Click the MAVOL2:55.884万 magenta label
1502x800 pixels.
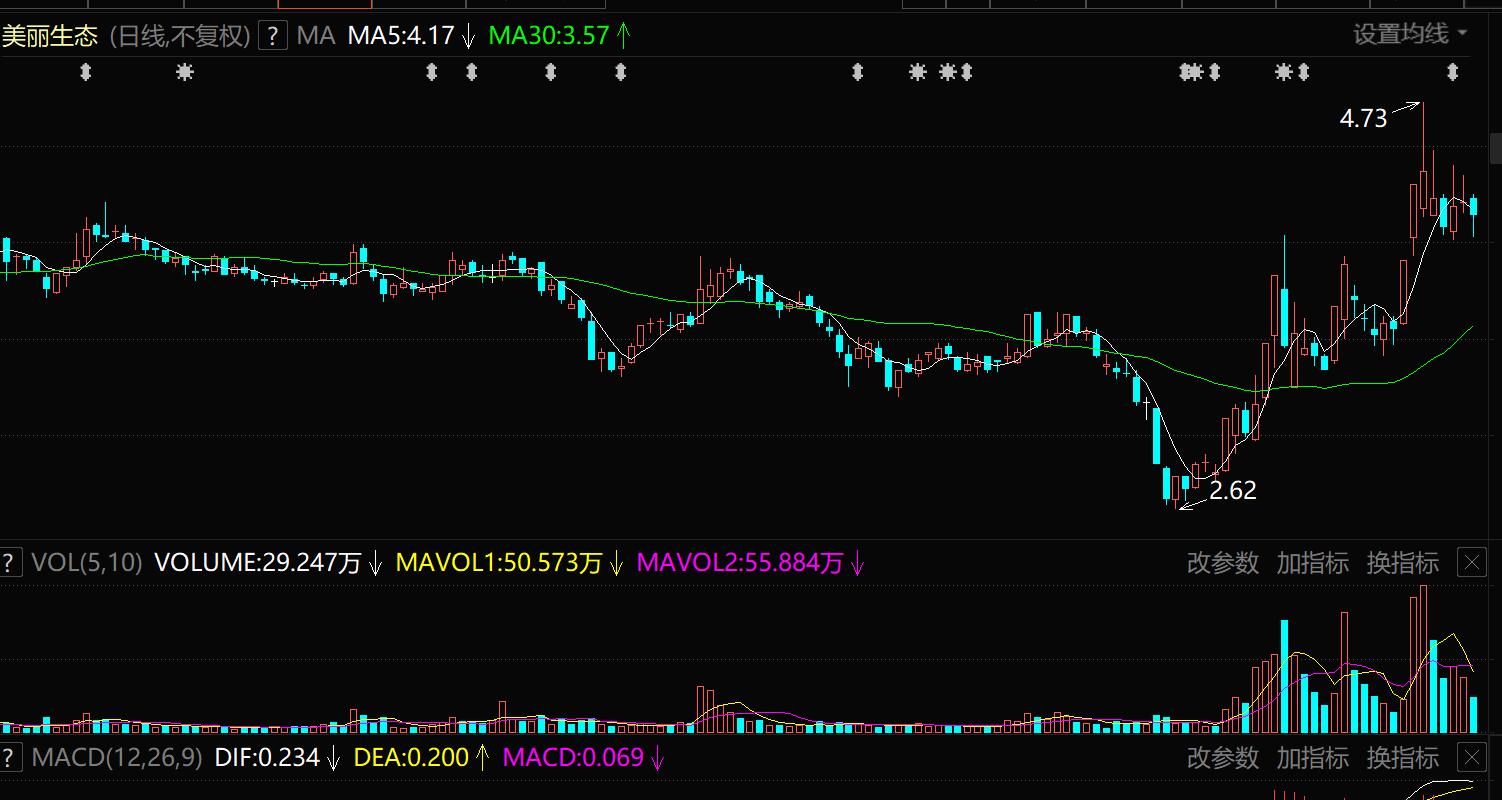click(739, 563)
